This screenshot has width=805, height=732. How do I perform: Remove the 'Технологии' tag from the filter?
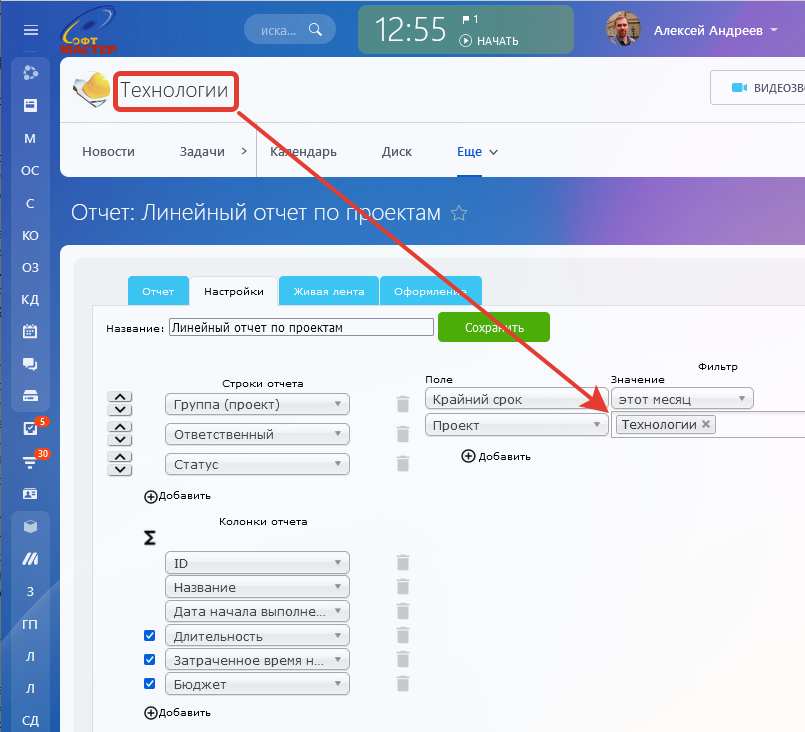tap(706, 425)
